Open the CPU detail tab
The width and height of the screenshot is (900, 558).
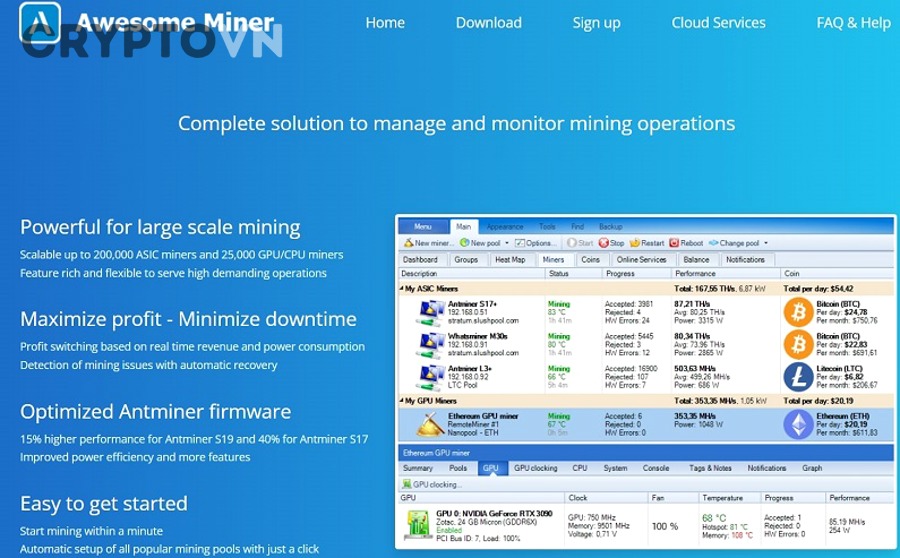pyautogui.click(x=580, y=468)
